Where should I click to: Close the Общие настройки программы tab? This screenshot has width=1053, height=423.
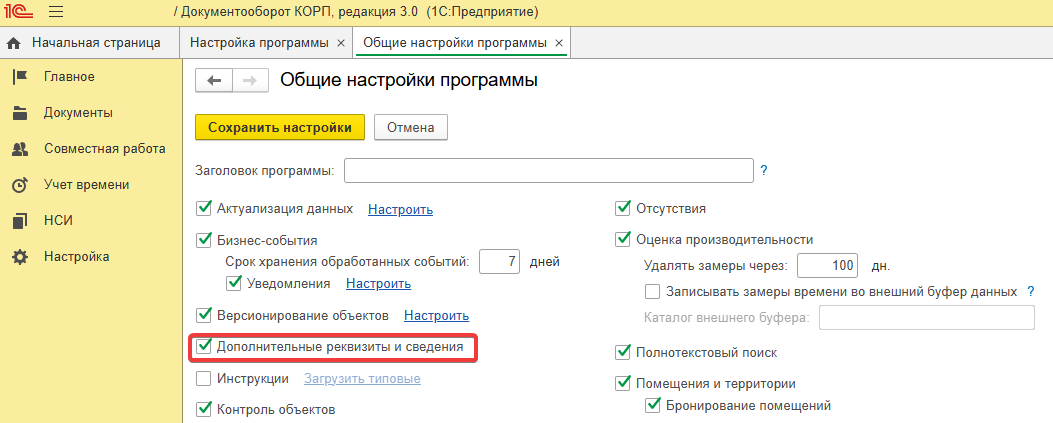559,43
